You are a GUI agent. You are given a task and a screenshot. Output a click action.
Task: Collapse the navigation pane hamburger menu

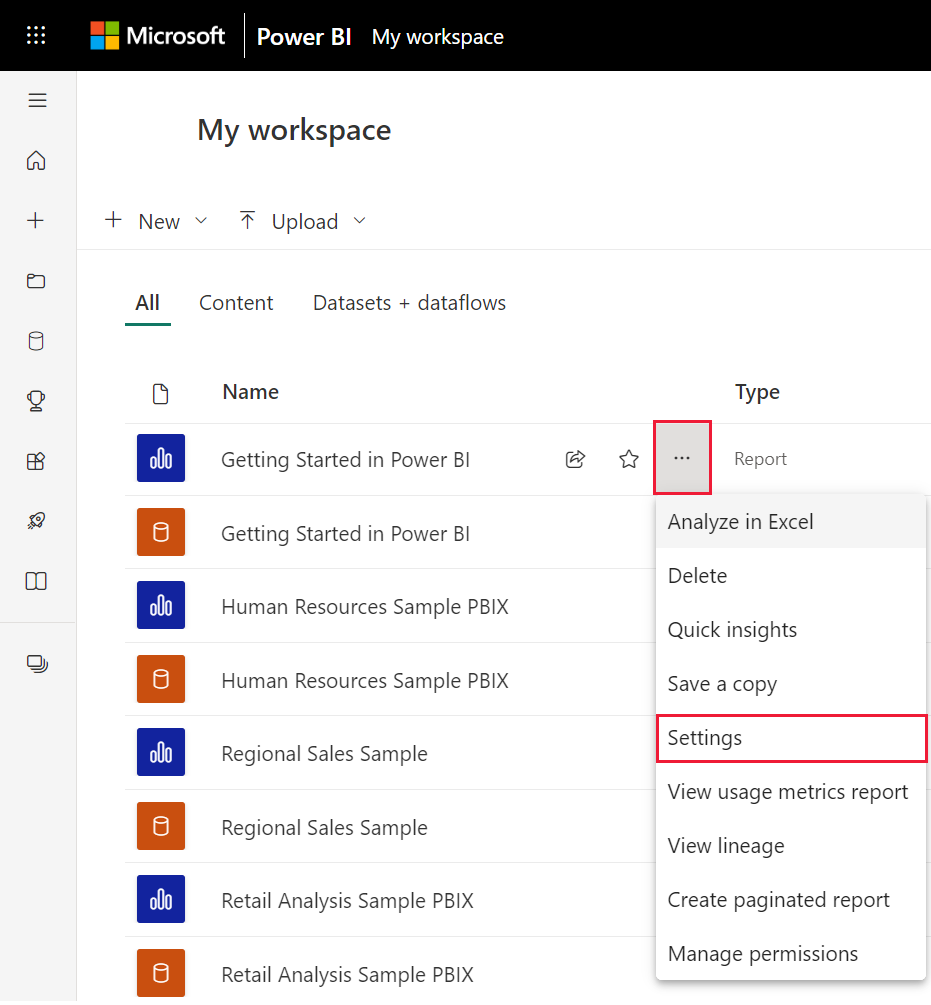click(x=37, y=100)
